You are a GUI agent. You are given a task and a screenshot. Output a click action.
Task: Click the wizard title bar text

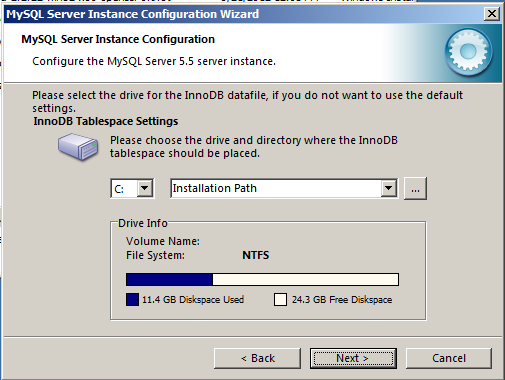coord(133,14)
